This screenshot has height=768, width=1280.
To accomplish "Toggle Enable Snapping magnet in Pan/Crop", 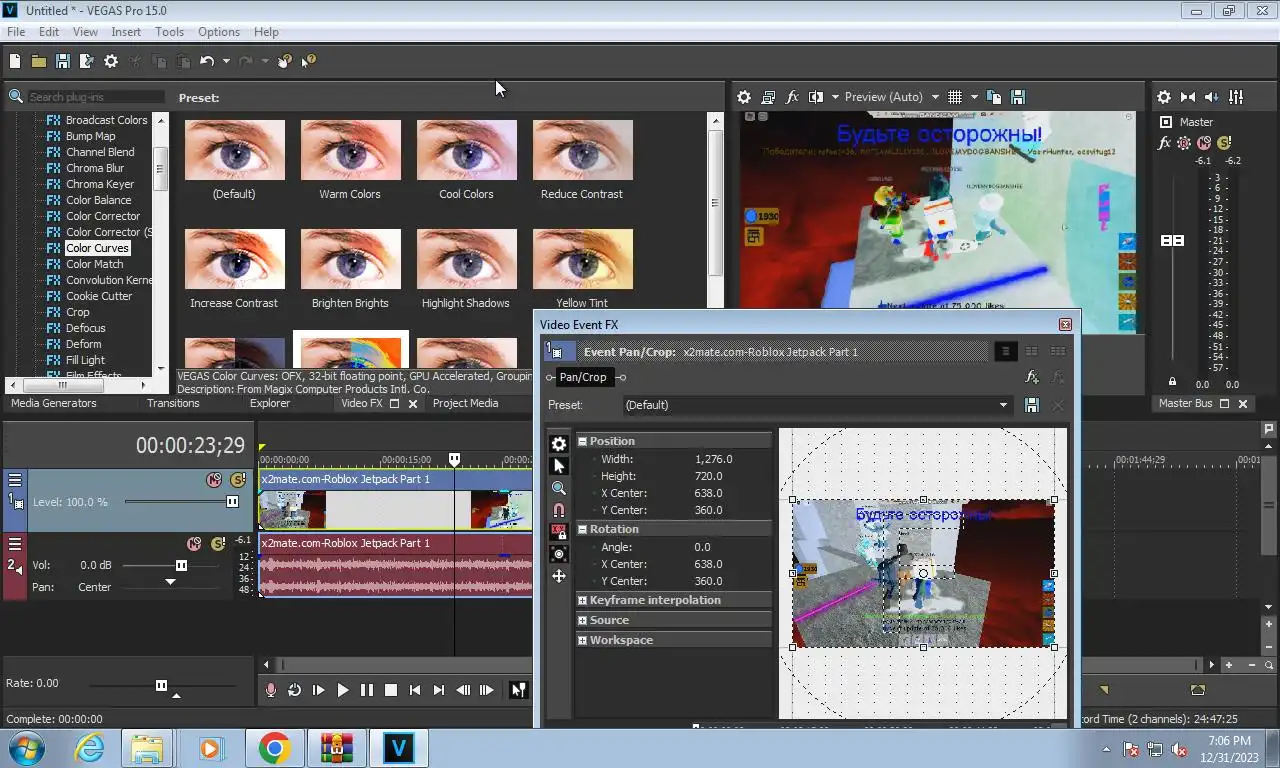I will [x=559, y=510].
